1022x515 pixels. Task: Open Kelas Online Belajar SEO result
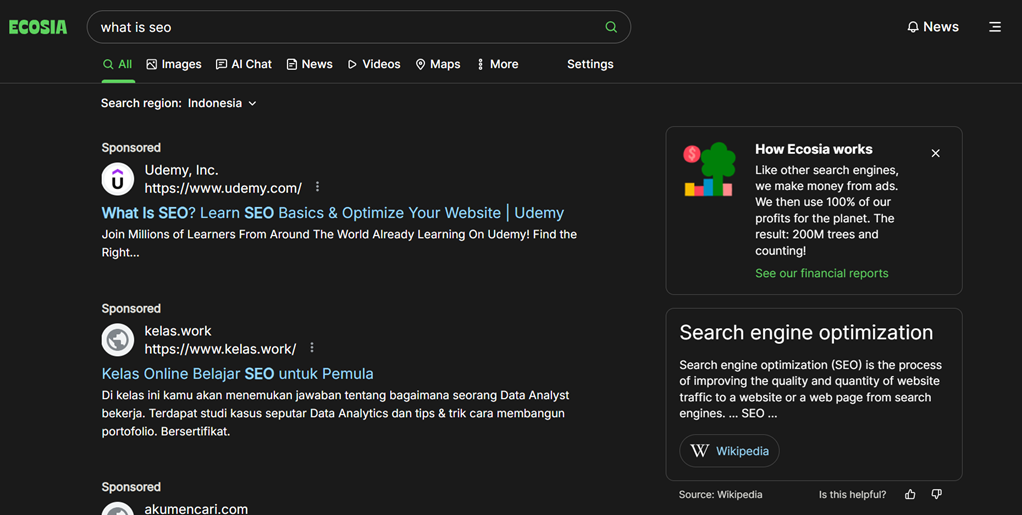coord(237,374)
